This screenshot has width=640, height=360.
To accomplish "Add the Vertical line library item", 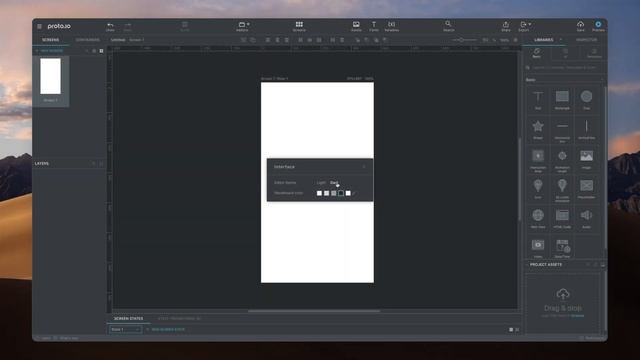I will tap(587, 129).
